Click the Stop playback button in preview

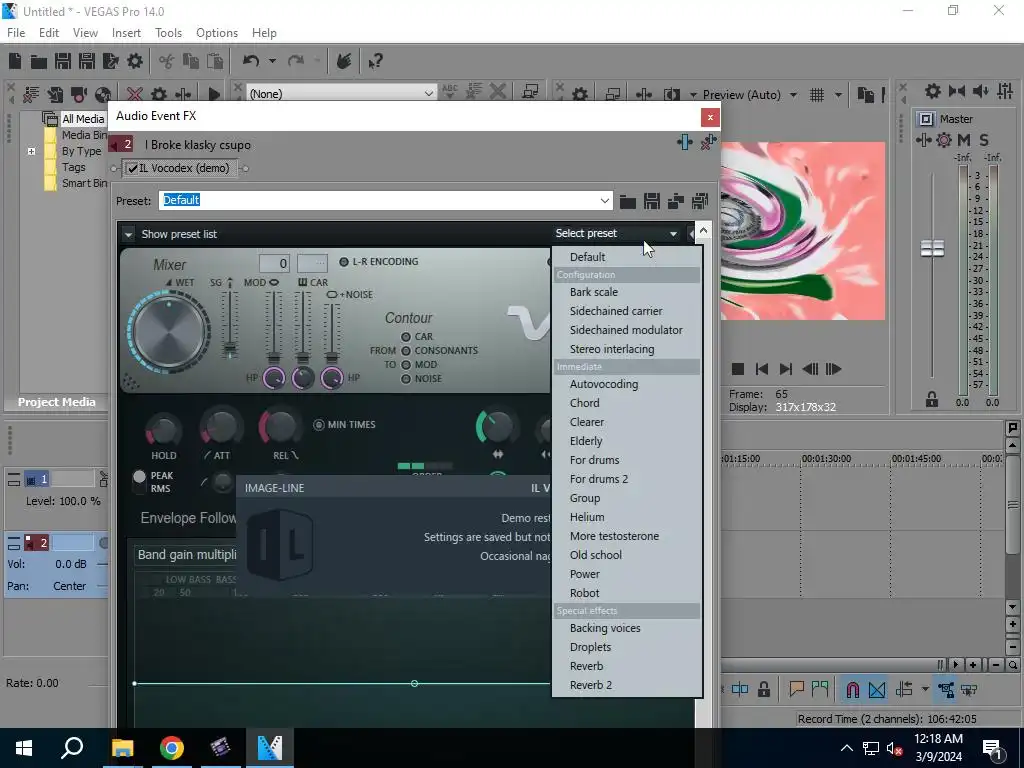(x=738, y=369)
